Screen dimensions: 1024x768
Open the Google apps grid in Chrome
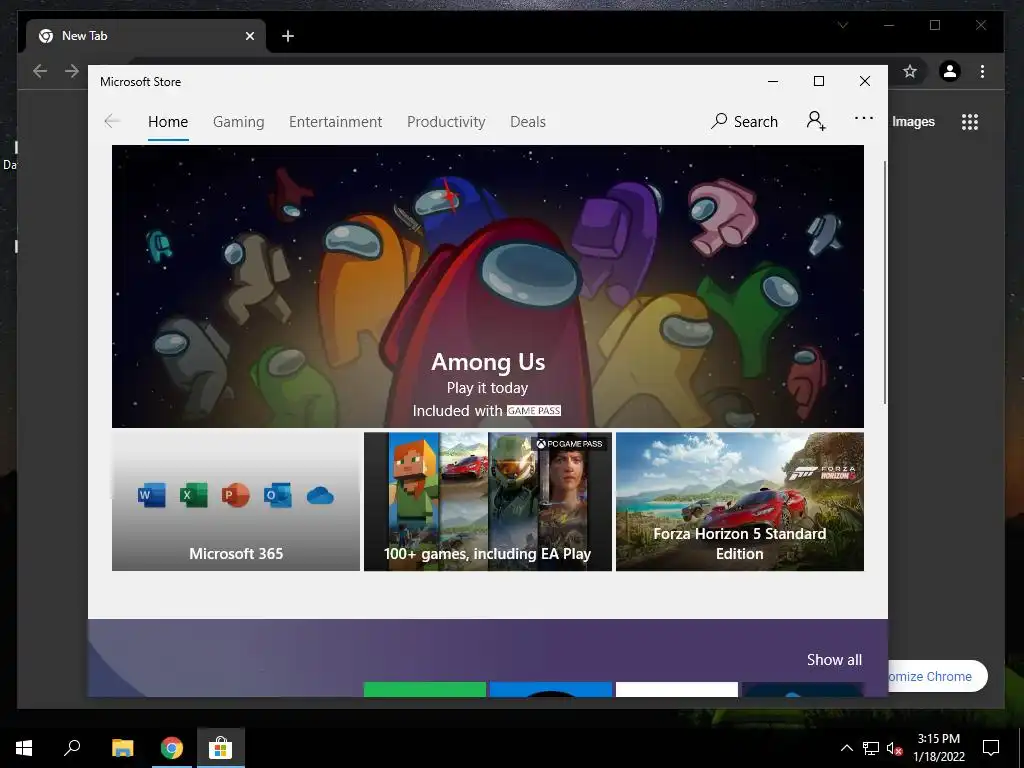click(970, 121)
